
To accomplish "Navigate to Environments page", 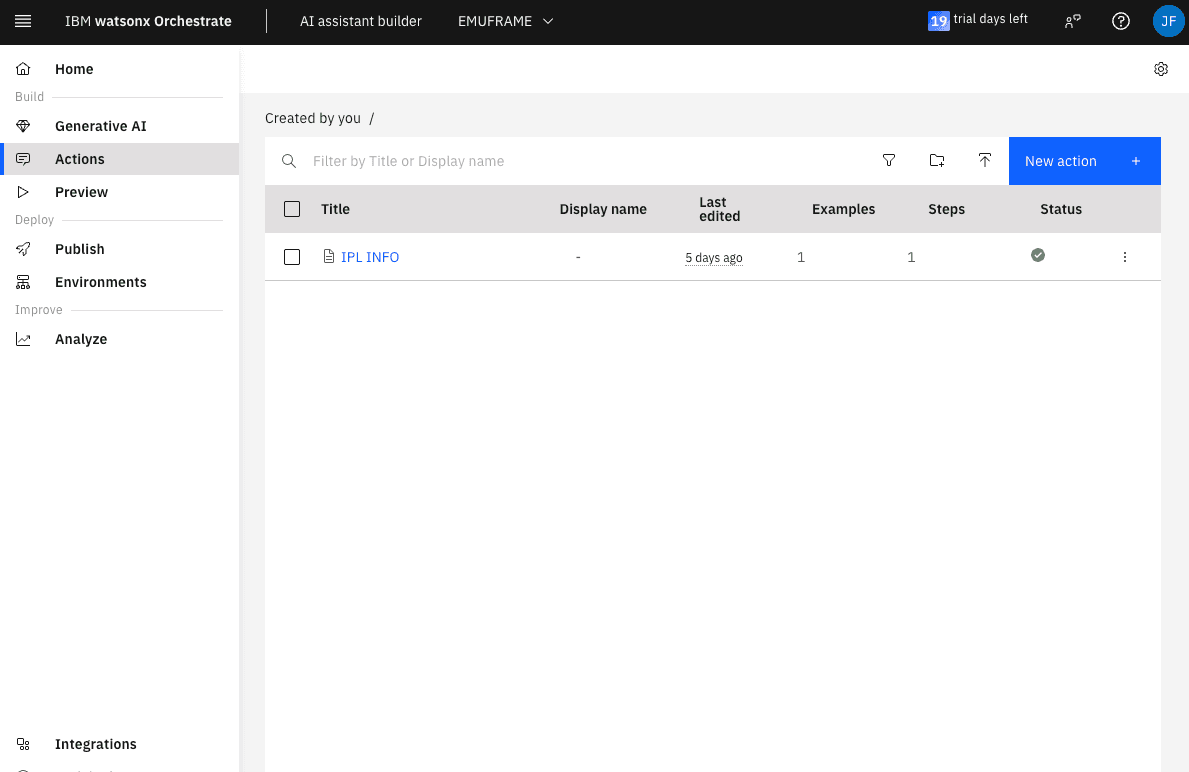I will coord(100,282).
